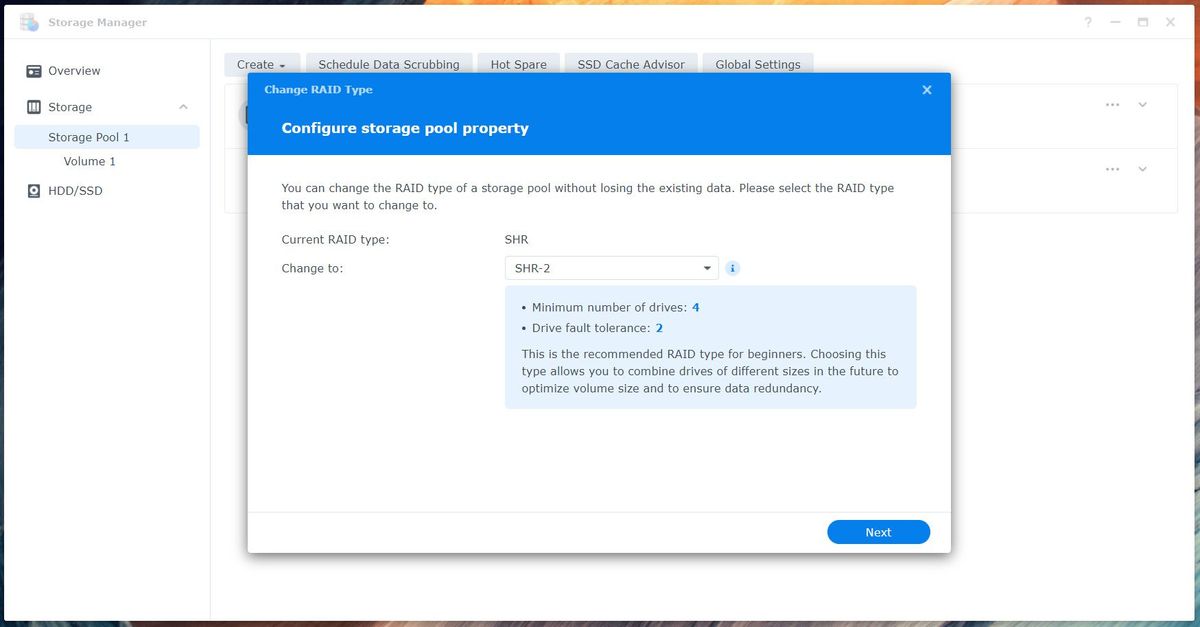Click the Storage Manager logo icon
Screen dimensions: 1200x627
pyautogui.click(x=28, y=21)
